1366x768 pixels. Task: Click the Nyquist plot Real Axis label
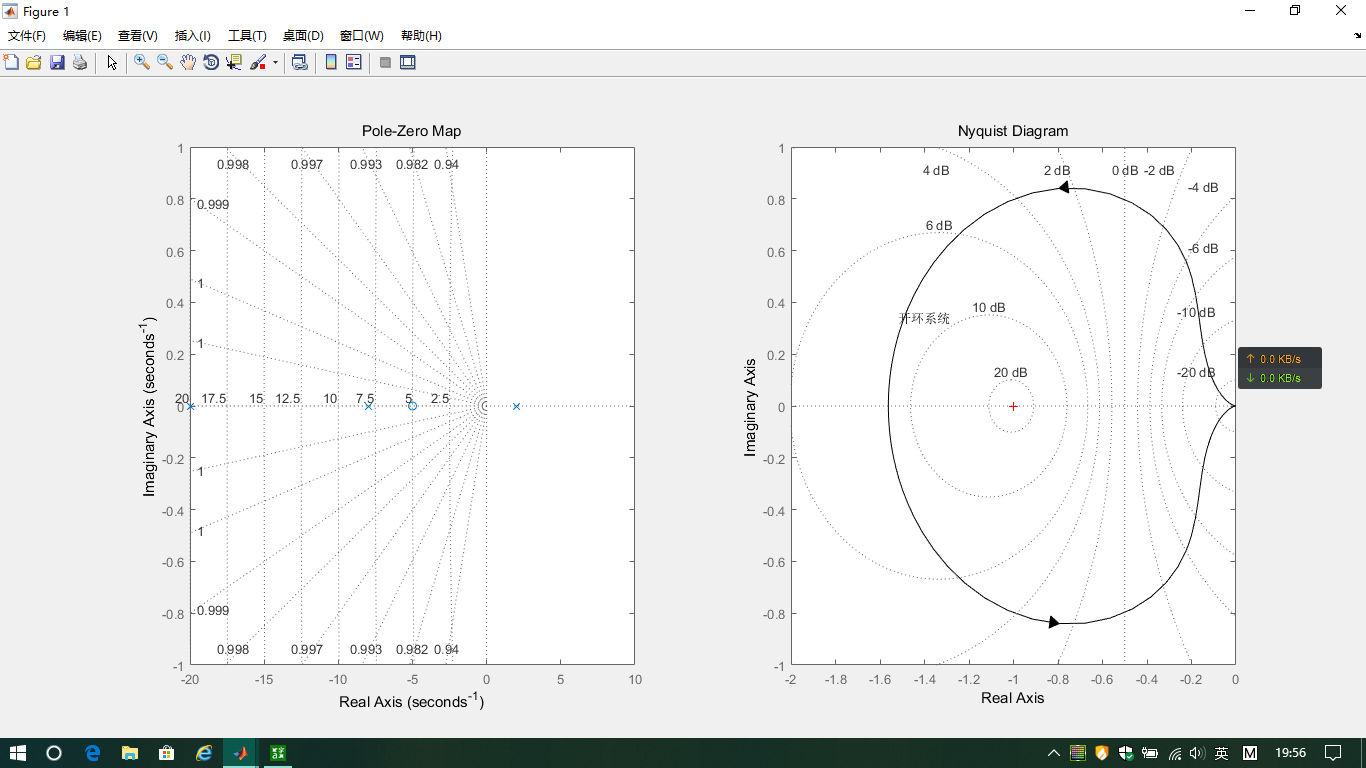coord(1012,698)
